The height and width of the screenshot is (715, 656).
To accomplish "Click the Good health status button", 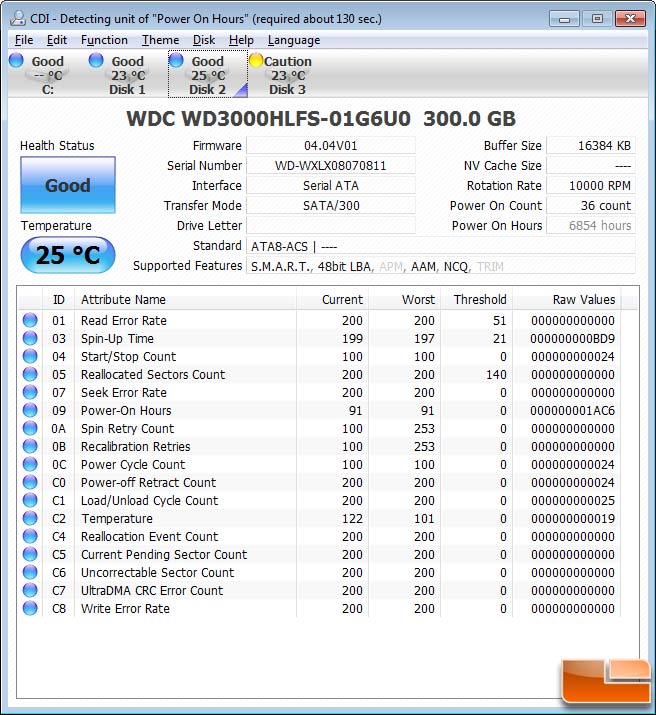I will [68, 186].
